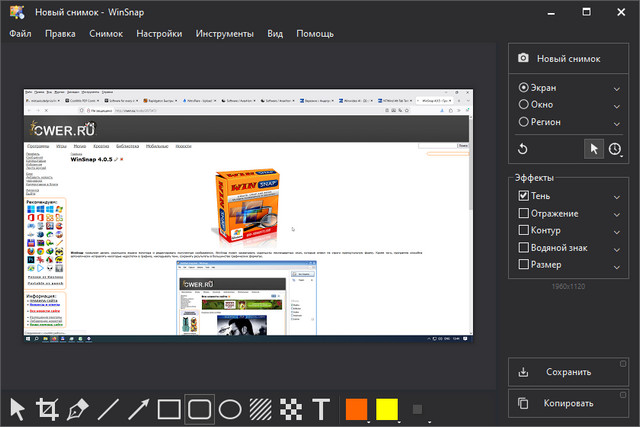Enable the Контур effect checkbox
Screen dimensions: 640x427
pos(524,230)
